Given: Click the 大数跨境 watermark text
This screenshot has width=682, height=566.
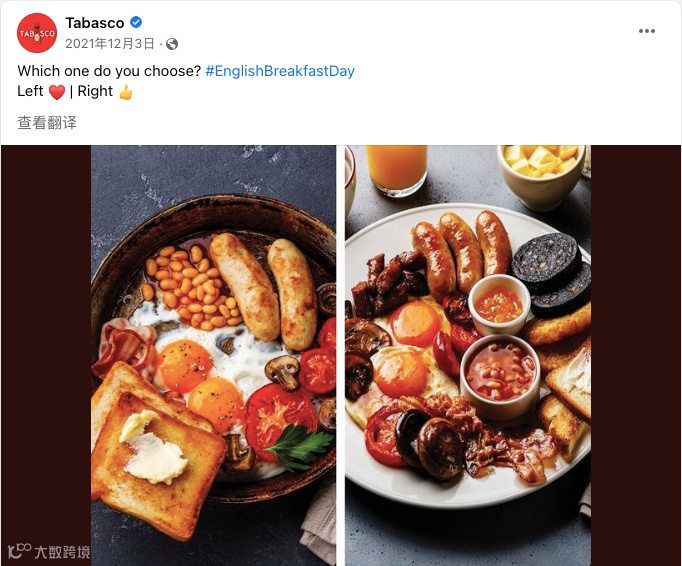Looking at the screenshot, I should tap(62, 551).
